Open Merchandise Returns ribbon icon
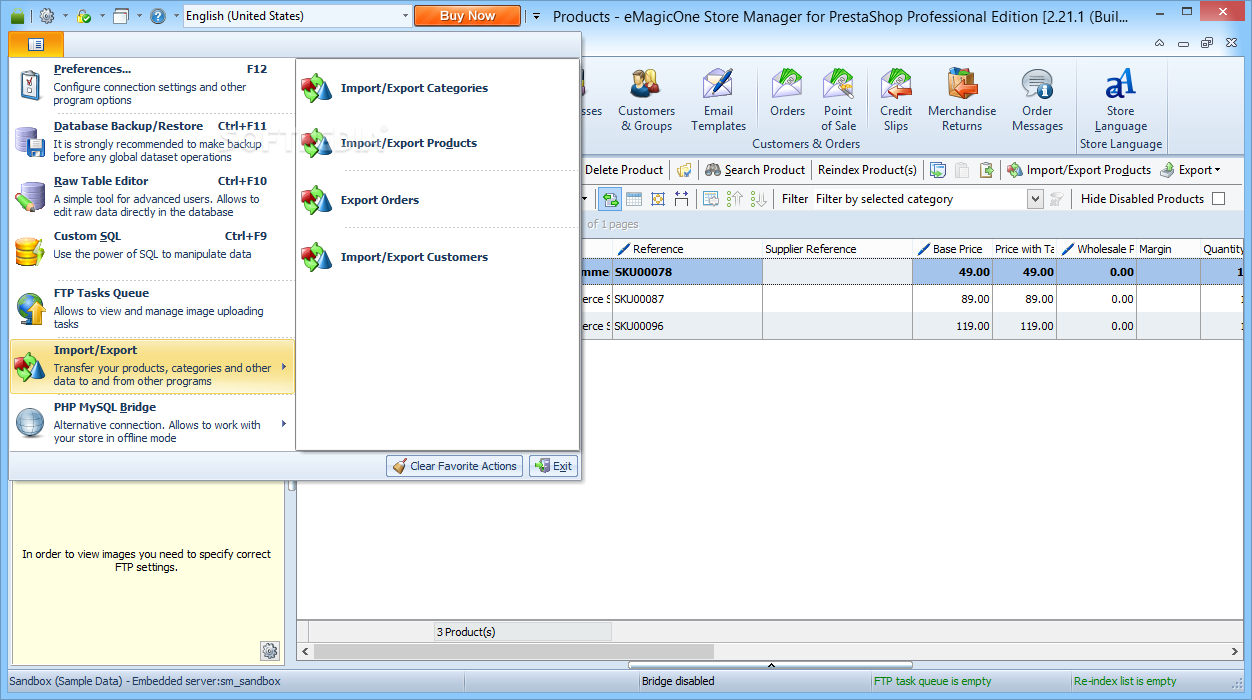The width and height of the screenshot is (1252, 700). coord(962,100)
